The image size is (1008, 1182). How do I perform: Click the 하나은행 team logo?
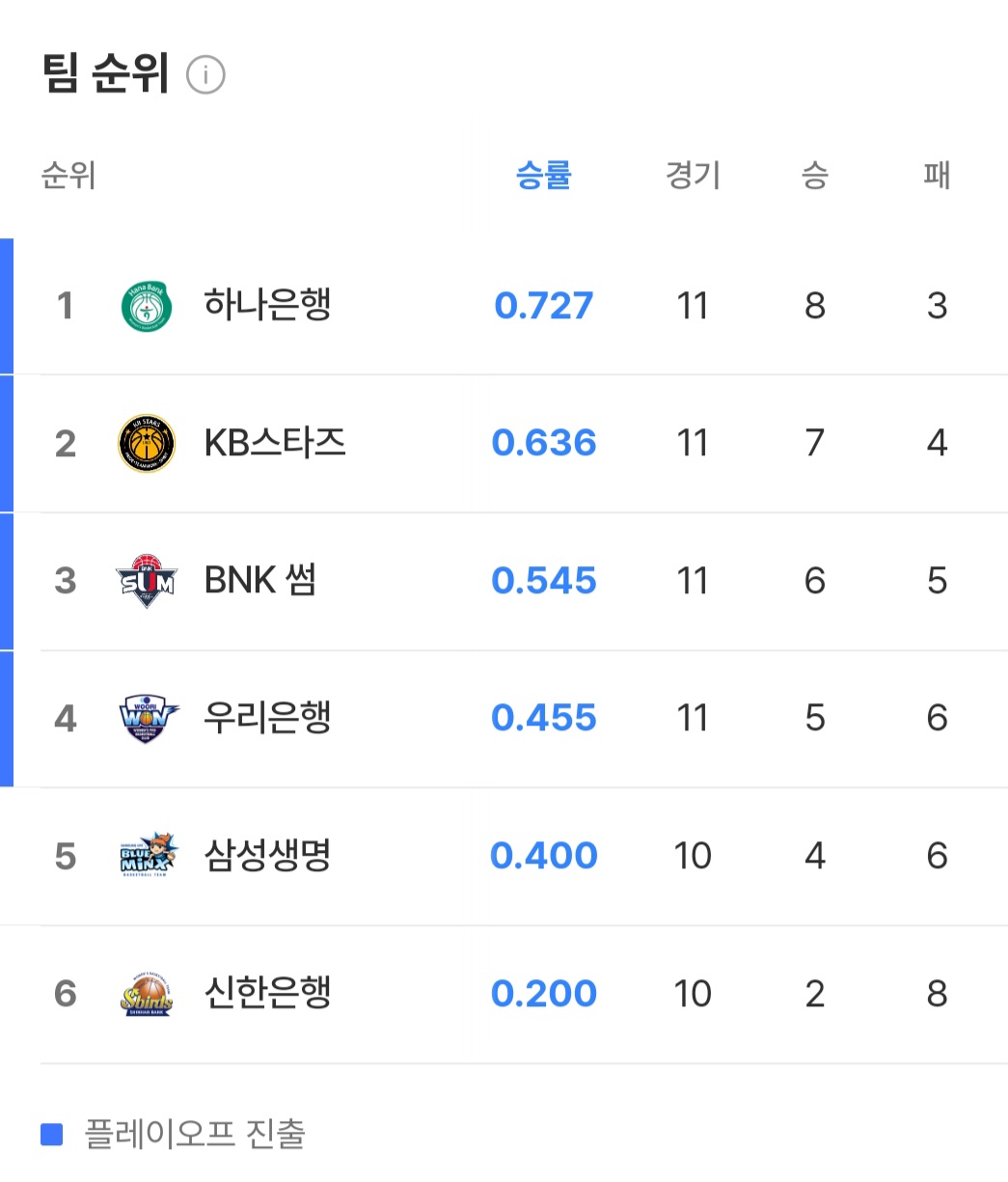point(147,307)
